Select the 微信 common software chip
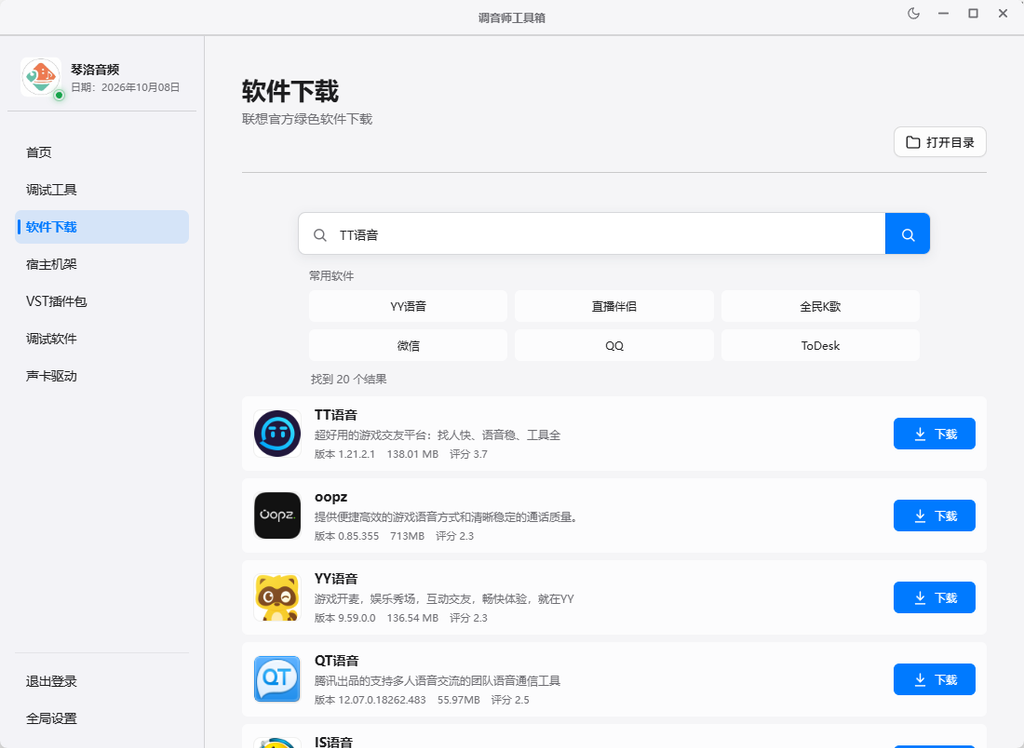 click(x=408, y=346)
